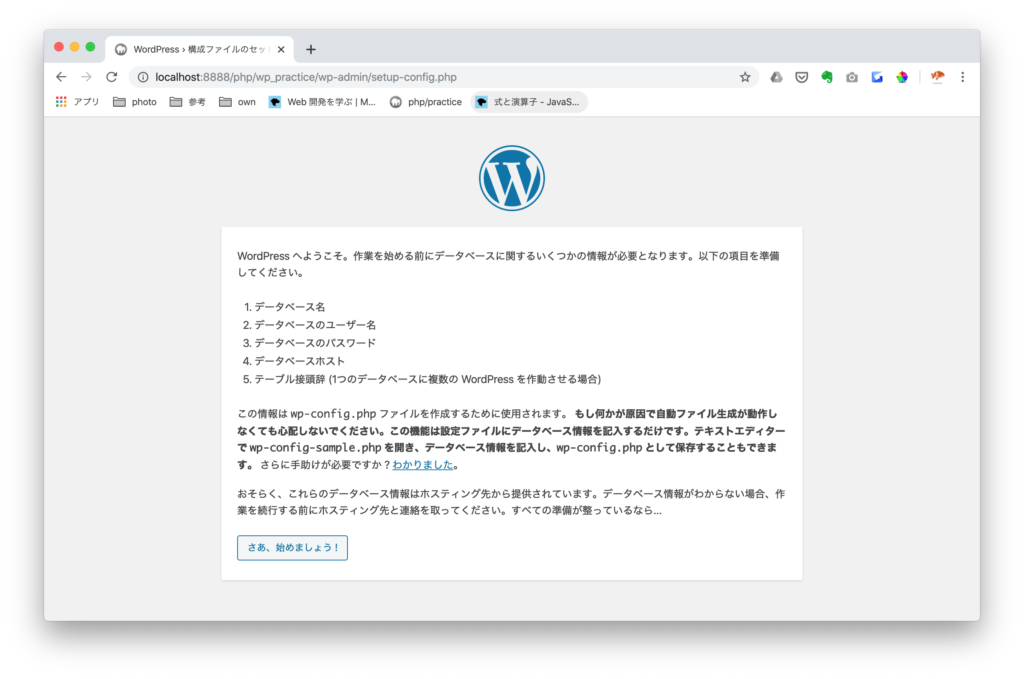This screenshot has height=679, width=1024.
Task: Open the Web 開発を学ぶ bookmark
Action: pyautogui.click(x=322, y=102)
